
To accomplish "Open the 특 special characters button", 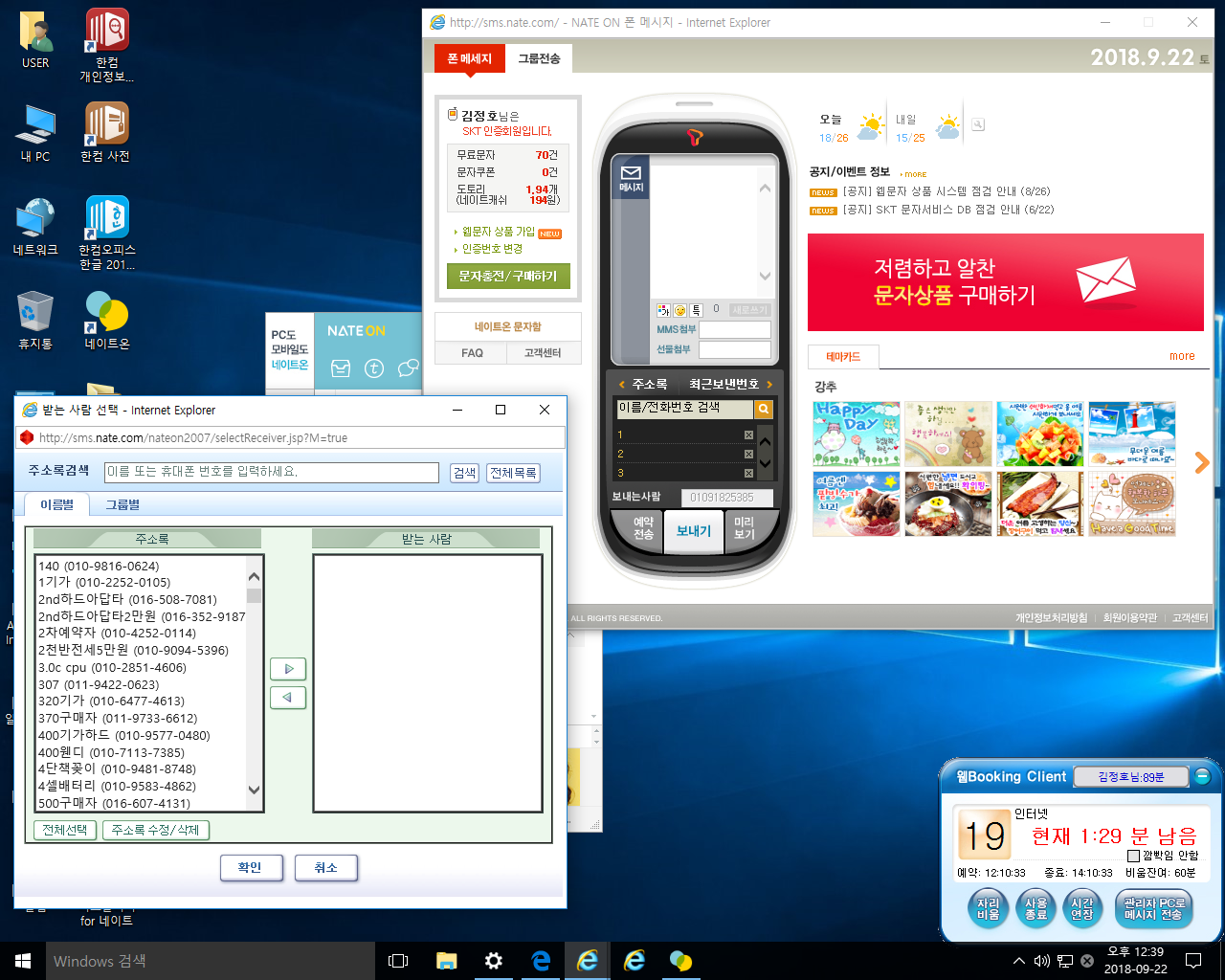I will pyautogui.click(x=697, y=310).
